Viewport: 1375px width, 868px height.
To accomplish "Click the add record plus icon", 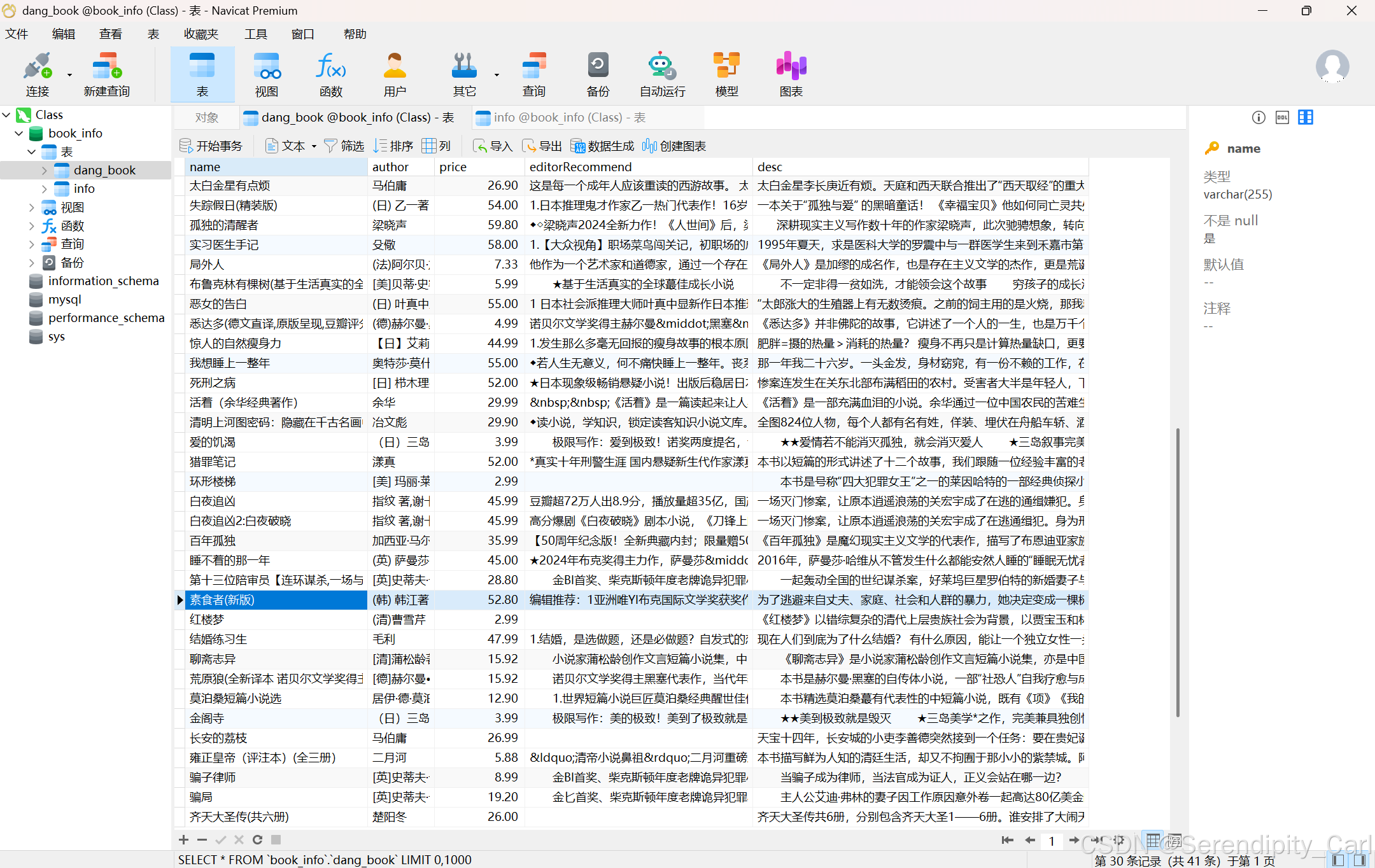I will [x=183, y=840].
